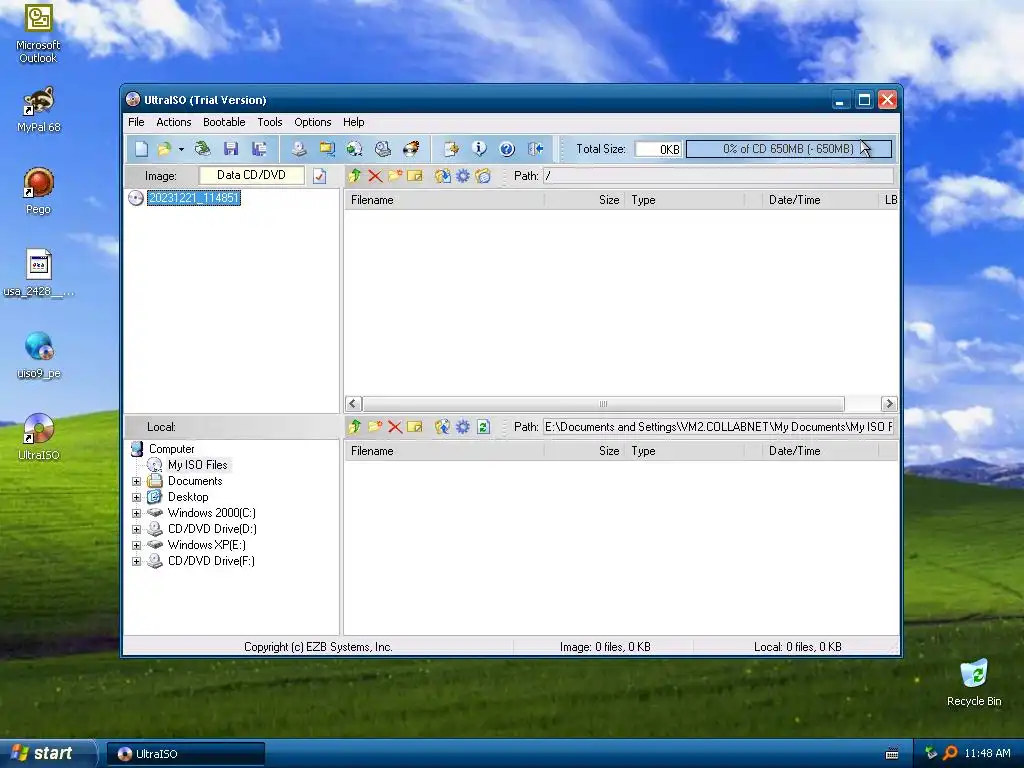This screenshot has height=768, width=1024.
Task: Select the 20231221_114851 image node
Action: click(193, 198)
